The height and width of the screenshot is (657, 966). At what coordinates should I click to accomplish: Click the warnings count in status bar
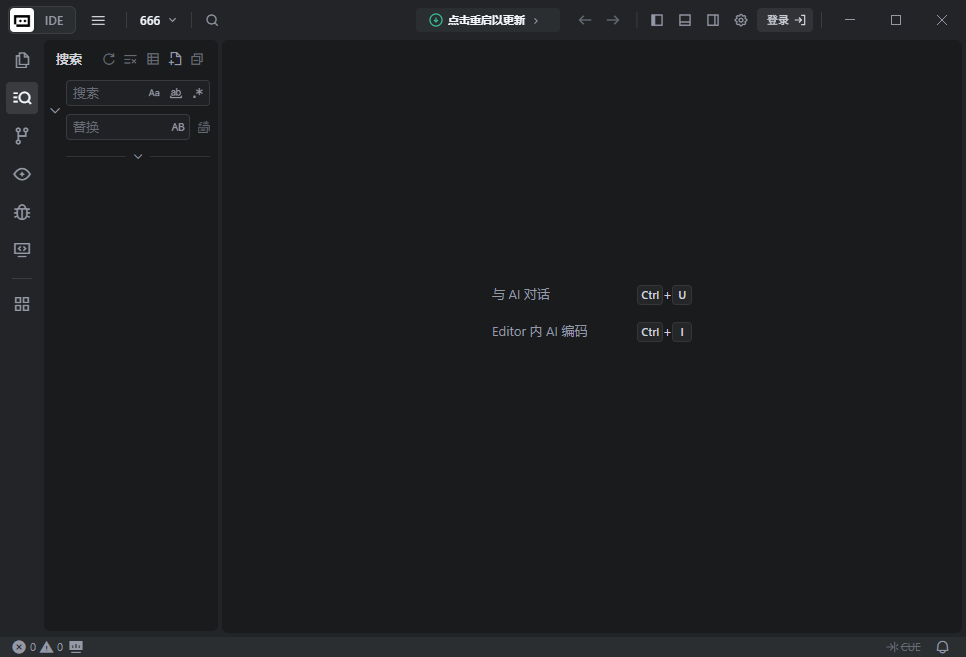[52, 647]
